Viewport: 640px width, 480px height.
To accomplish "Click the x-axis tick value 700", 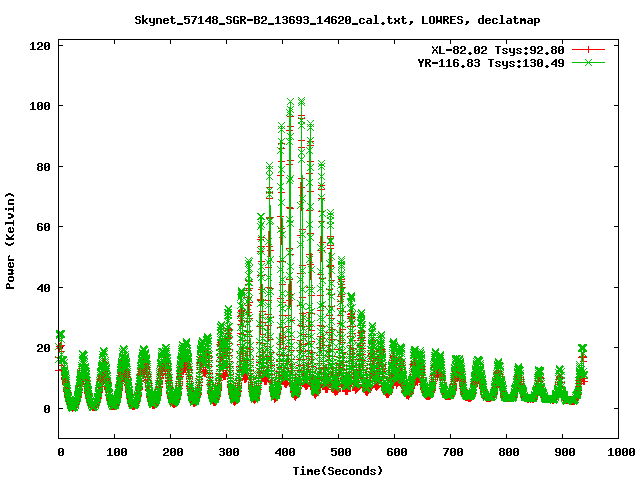I will [x=452, y=452].
